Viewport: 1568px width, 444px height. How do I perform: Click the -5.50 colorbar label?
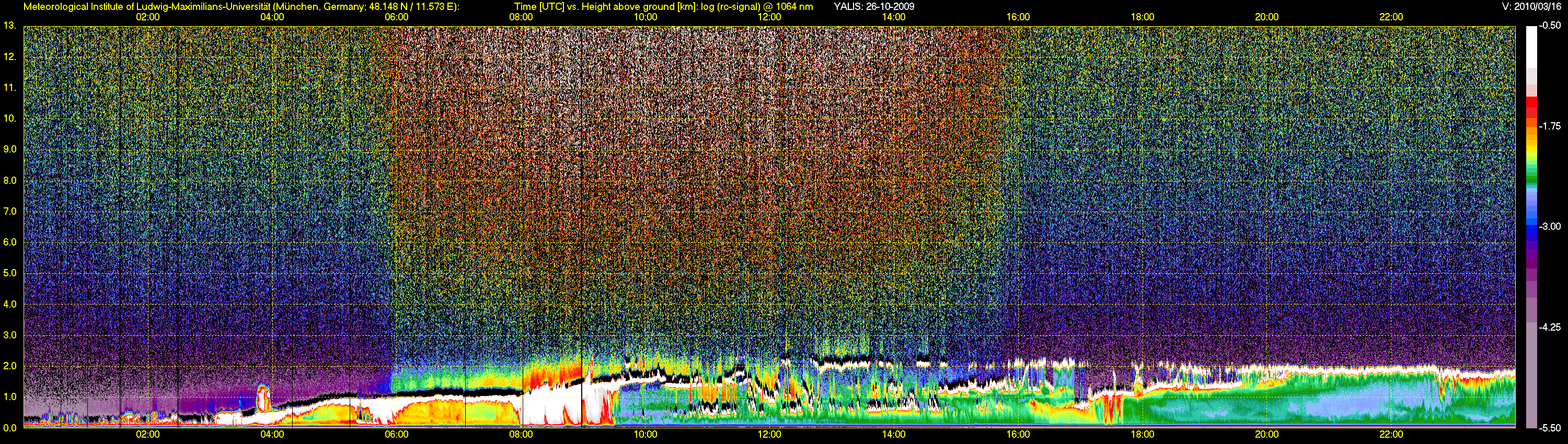click(x=1550, y=428)
